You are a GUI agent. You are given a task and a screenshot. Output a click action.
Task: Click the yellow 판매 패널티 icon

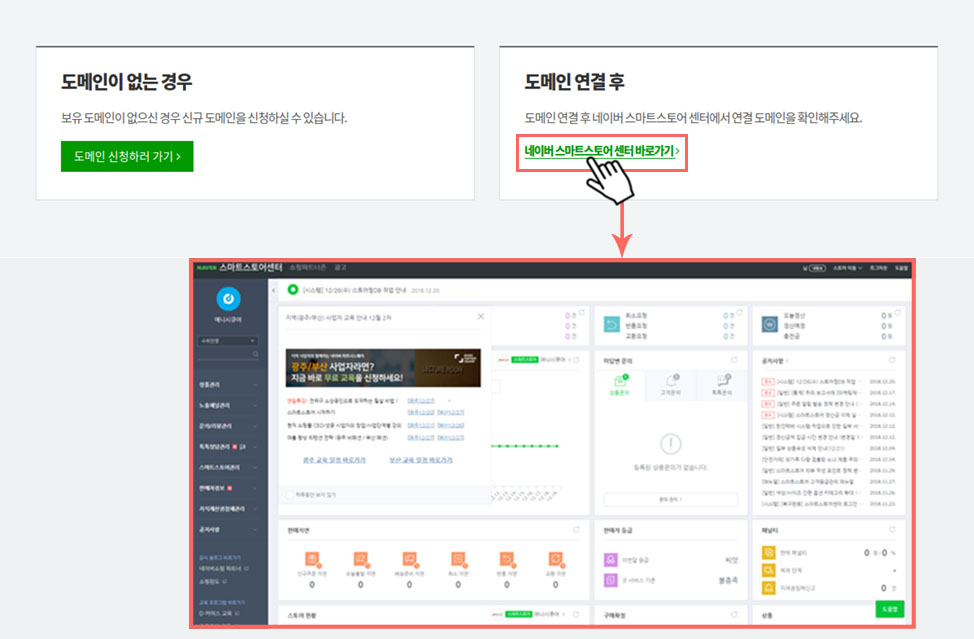point(768,552)
